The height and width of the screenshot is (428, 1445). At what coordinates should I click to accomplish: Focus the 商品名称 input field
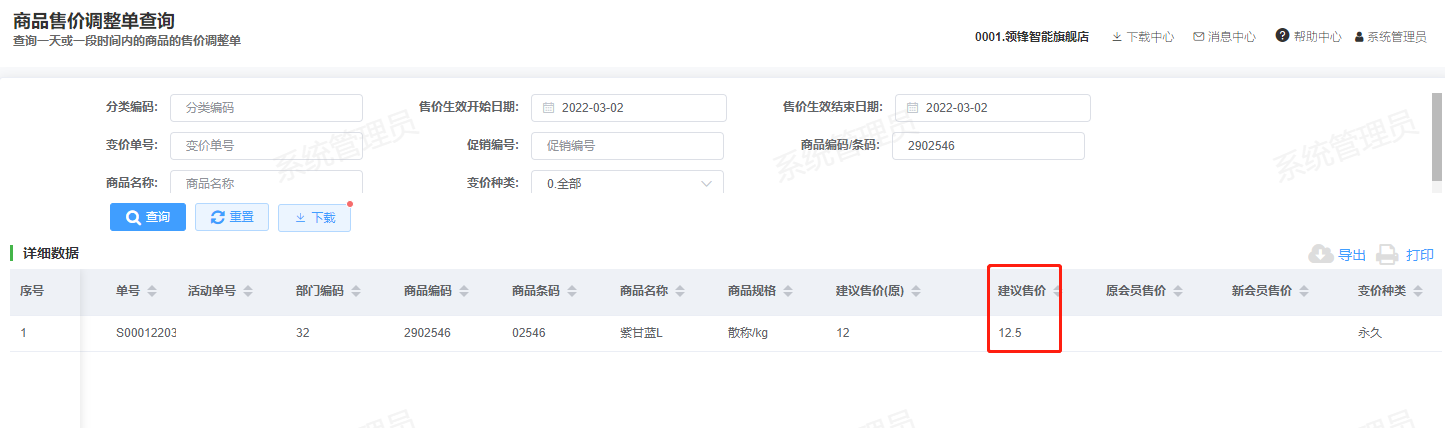pyautogui.click(x=266, y=183)
